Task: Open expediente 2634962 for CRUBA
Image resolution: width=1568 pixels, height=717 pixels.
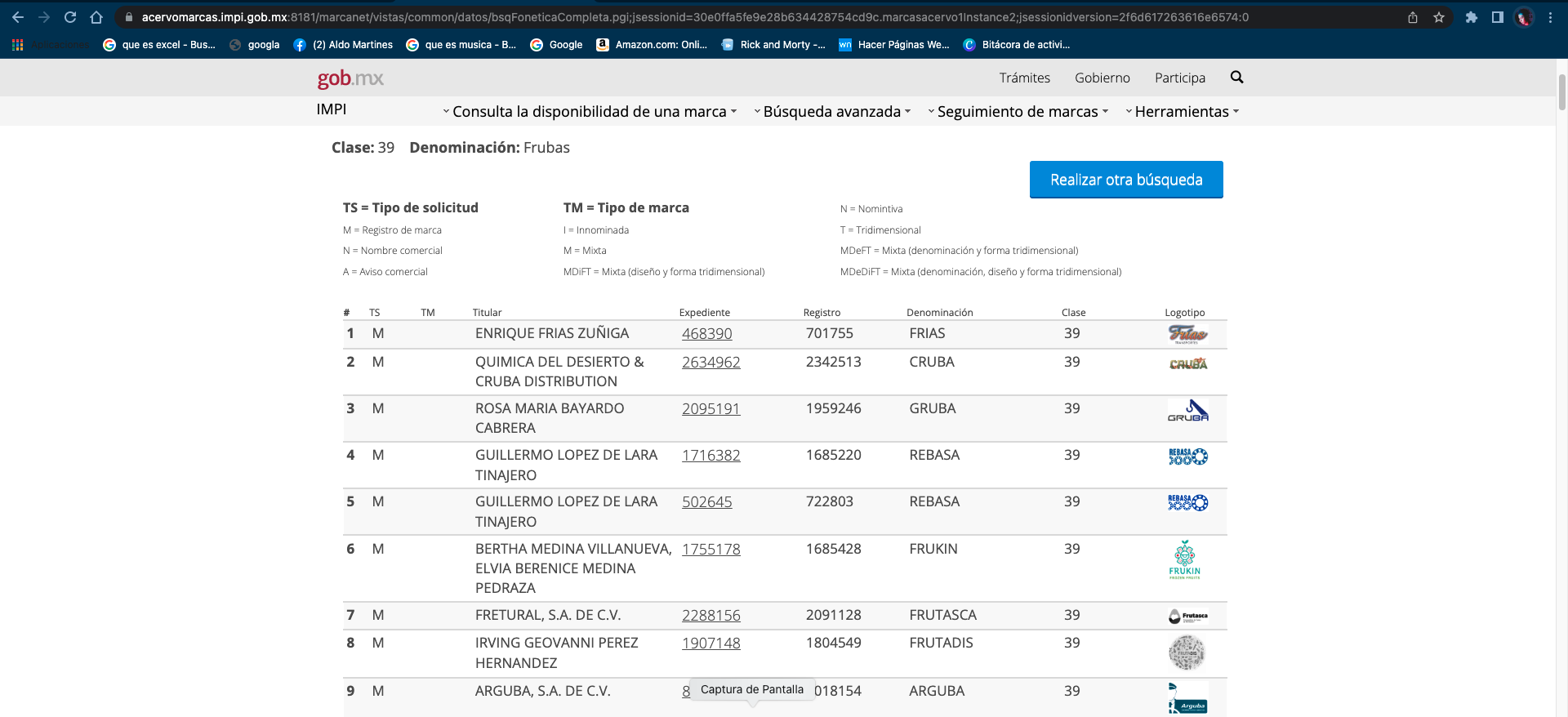Action: [x=710, y=363]
